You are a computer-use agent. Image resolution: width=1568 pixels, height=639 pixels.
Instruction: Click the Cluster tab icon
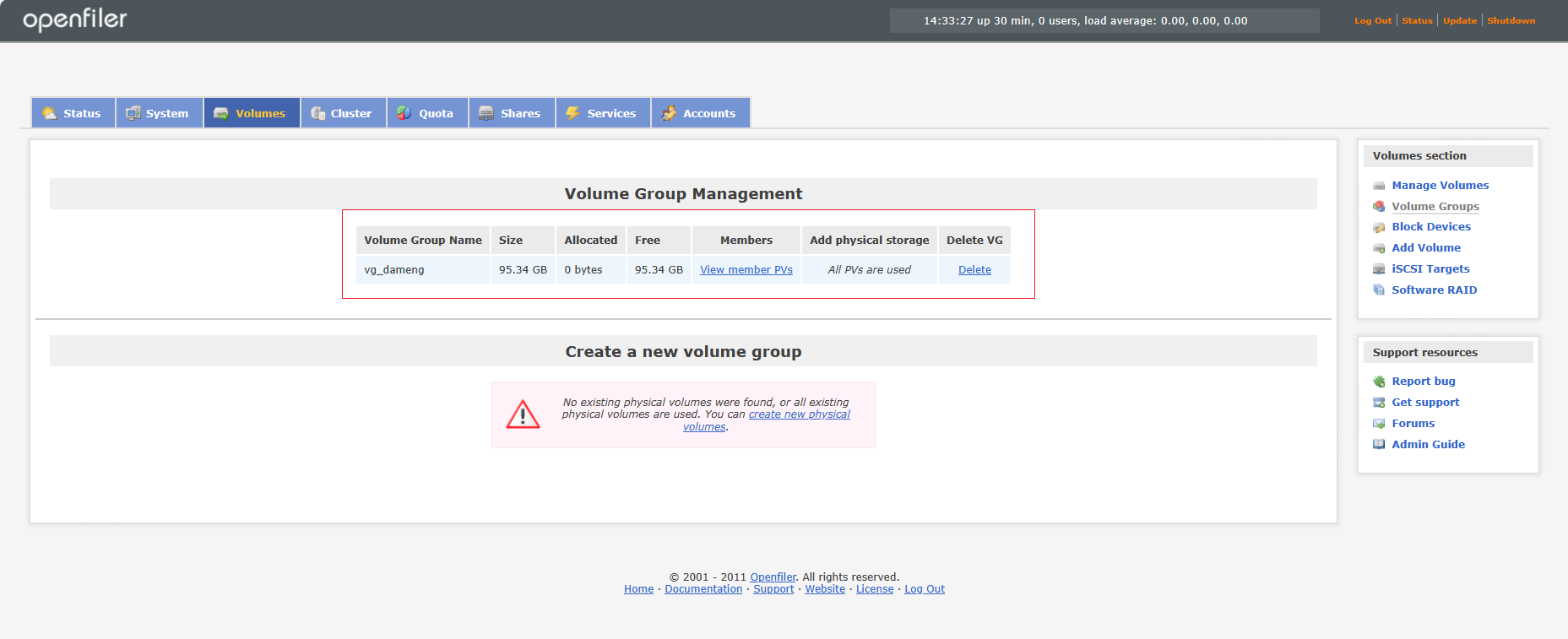[318, 113]
